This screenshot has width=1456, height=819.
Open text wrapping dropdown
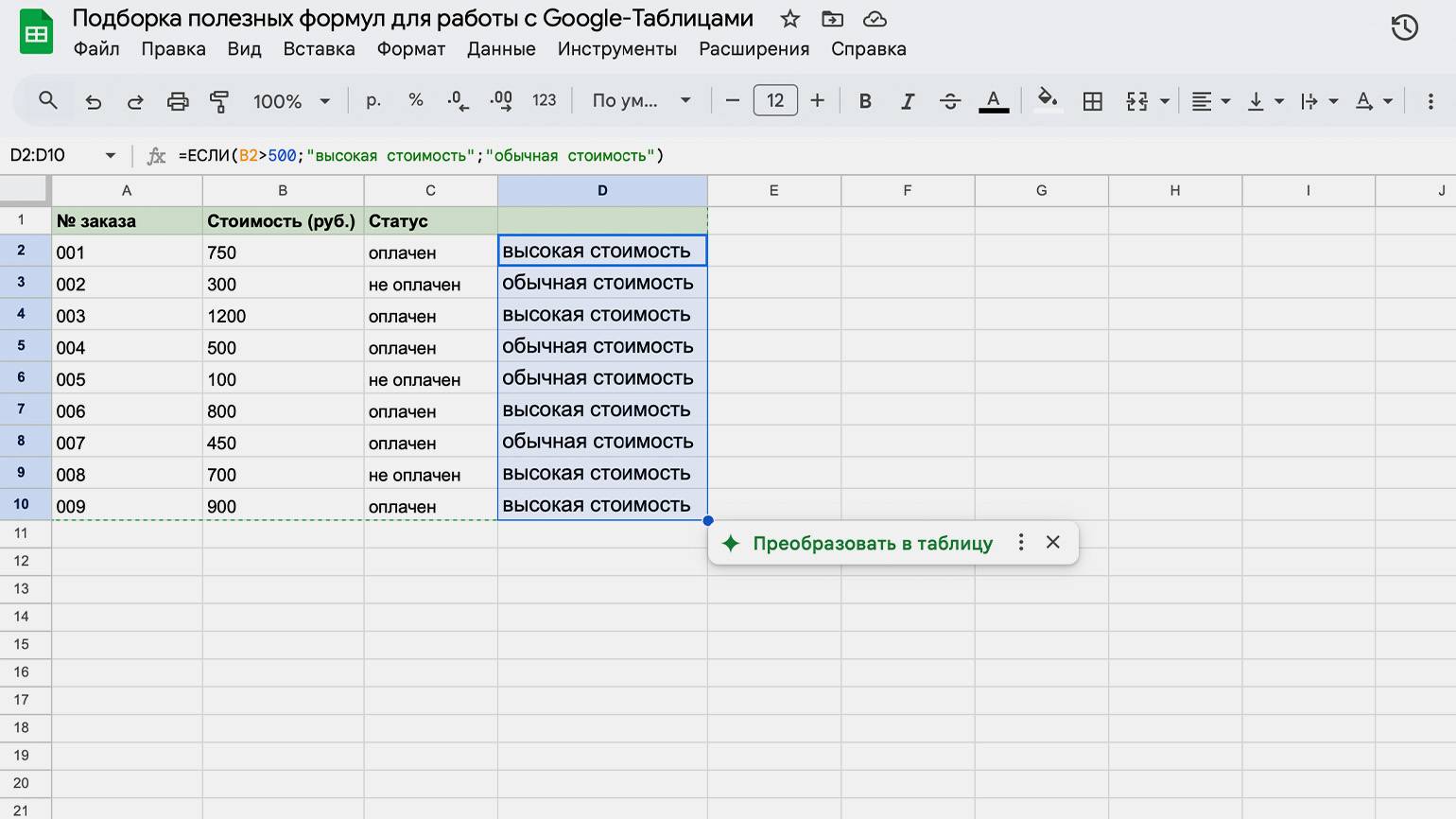pyautogui.click(x=1319, y=101)
